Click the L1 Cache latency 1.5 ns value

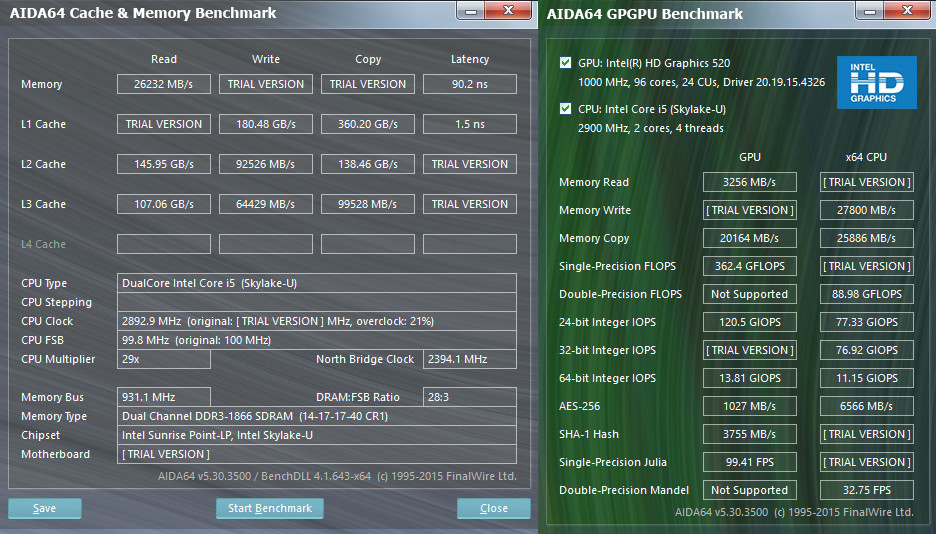pos(470,124)
